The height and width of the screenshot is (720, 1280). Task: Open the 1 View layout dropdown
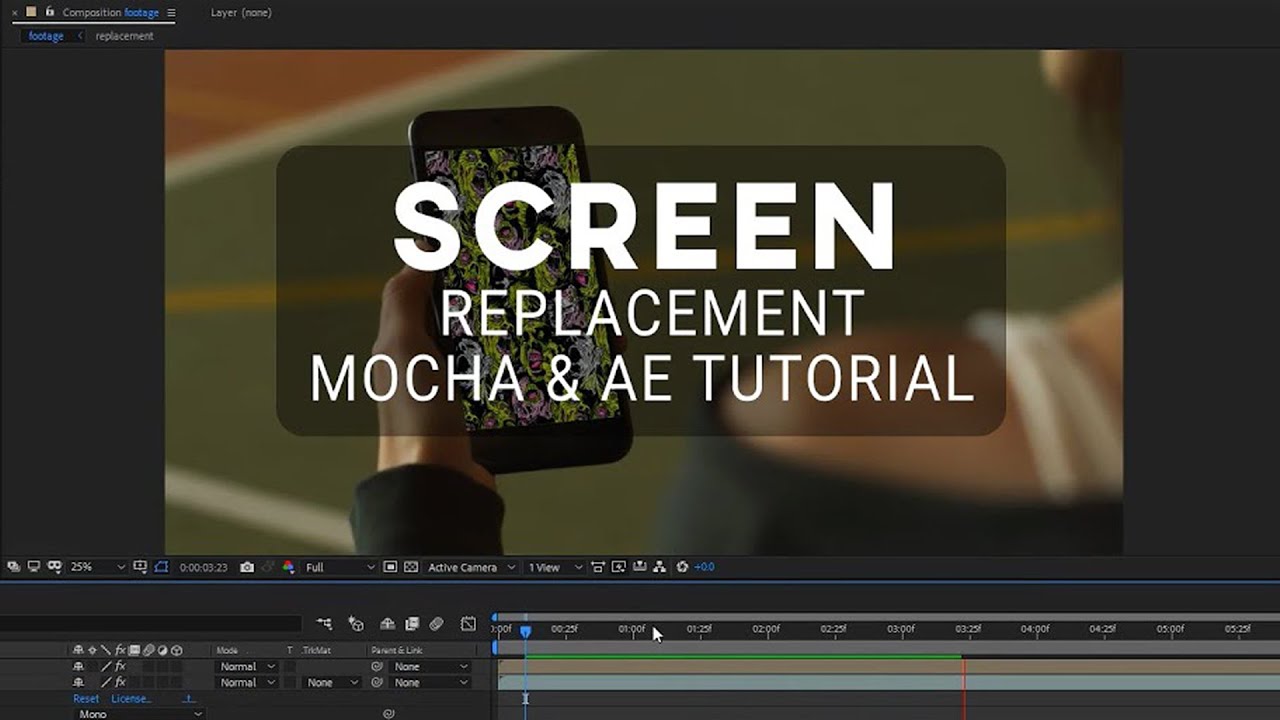[x=555, y=567]
